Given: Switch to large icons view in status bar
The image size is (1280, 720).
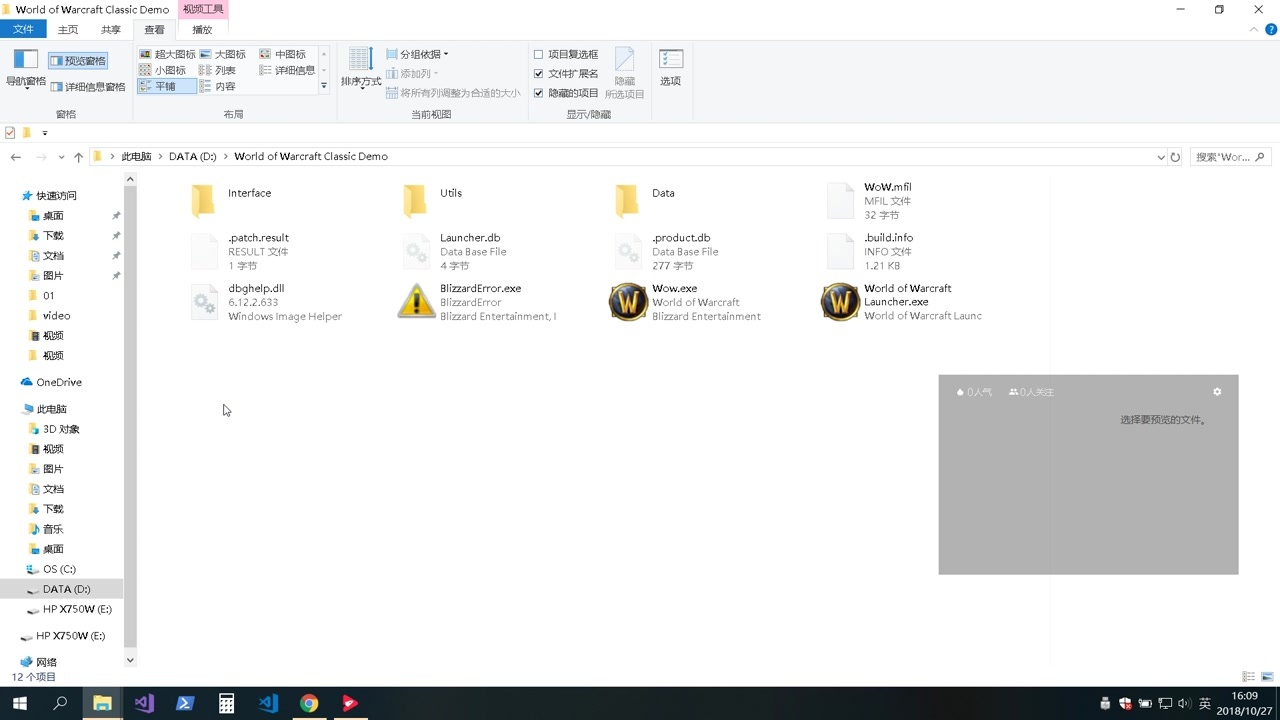Looking at the screenshot, I should pos(1267,677).
